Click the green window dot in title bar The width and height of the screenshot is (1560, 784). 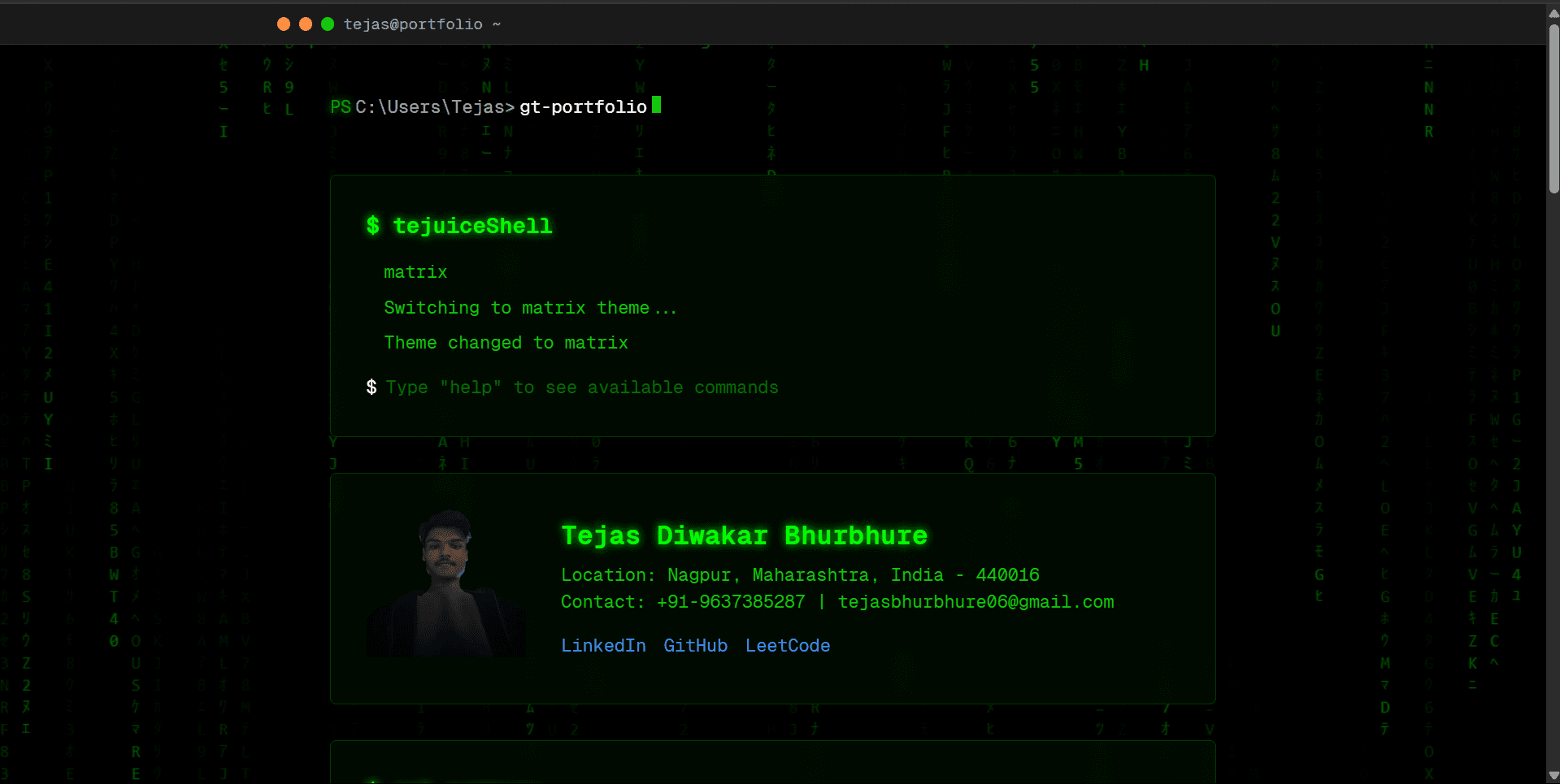[328, 24]
